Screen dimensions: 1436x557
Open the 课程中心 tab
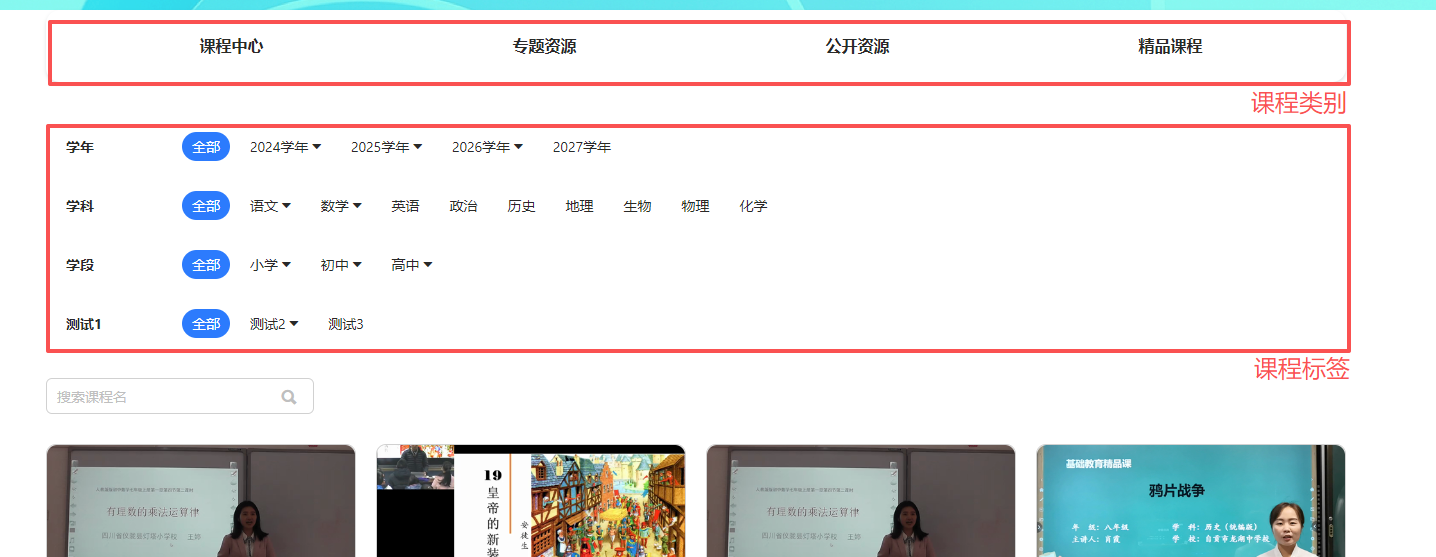[x=231, y=47]
